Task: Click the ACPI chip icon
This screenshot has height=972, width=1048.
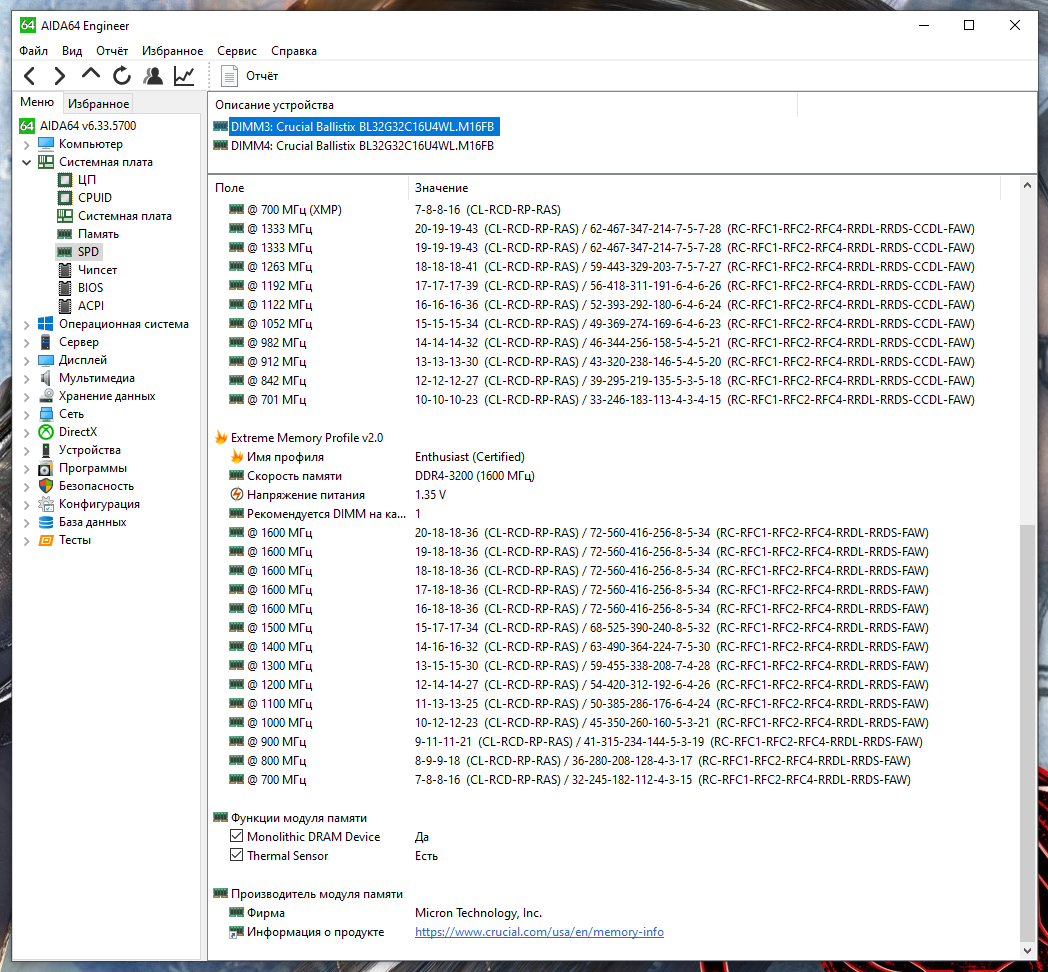Action: (x=65, y=306)
